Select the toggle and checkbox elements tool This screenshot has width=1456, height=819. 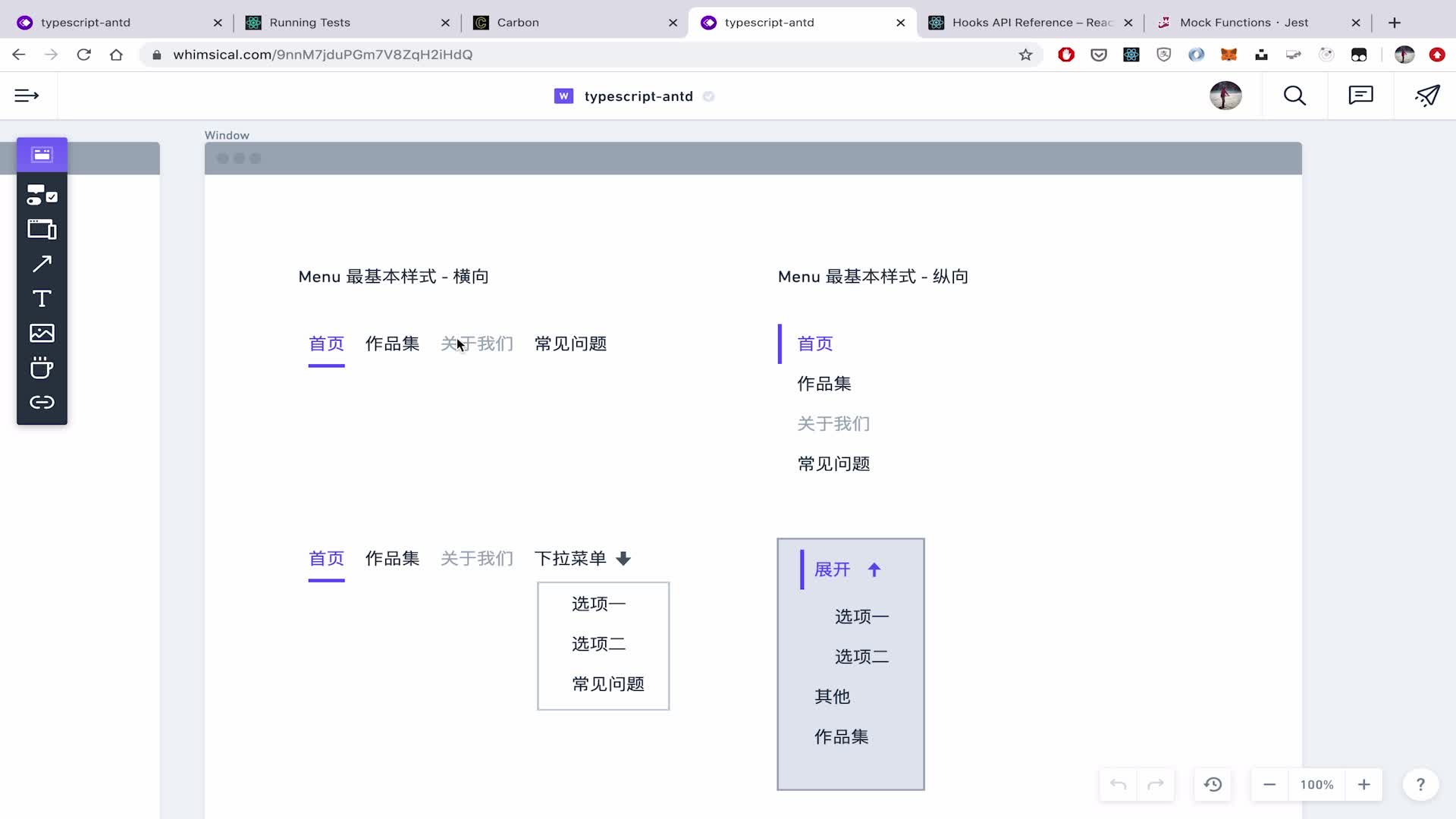[x=42, y=196]
